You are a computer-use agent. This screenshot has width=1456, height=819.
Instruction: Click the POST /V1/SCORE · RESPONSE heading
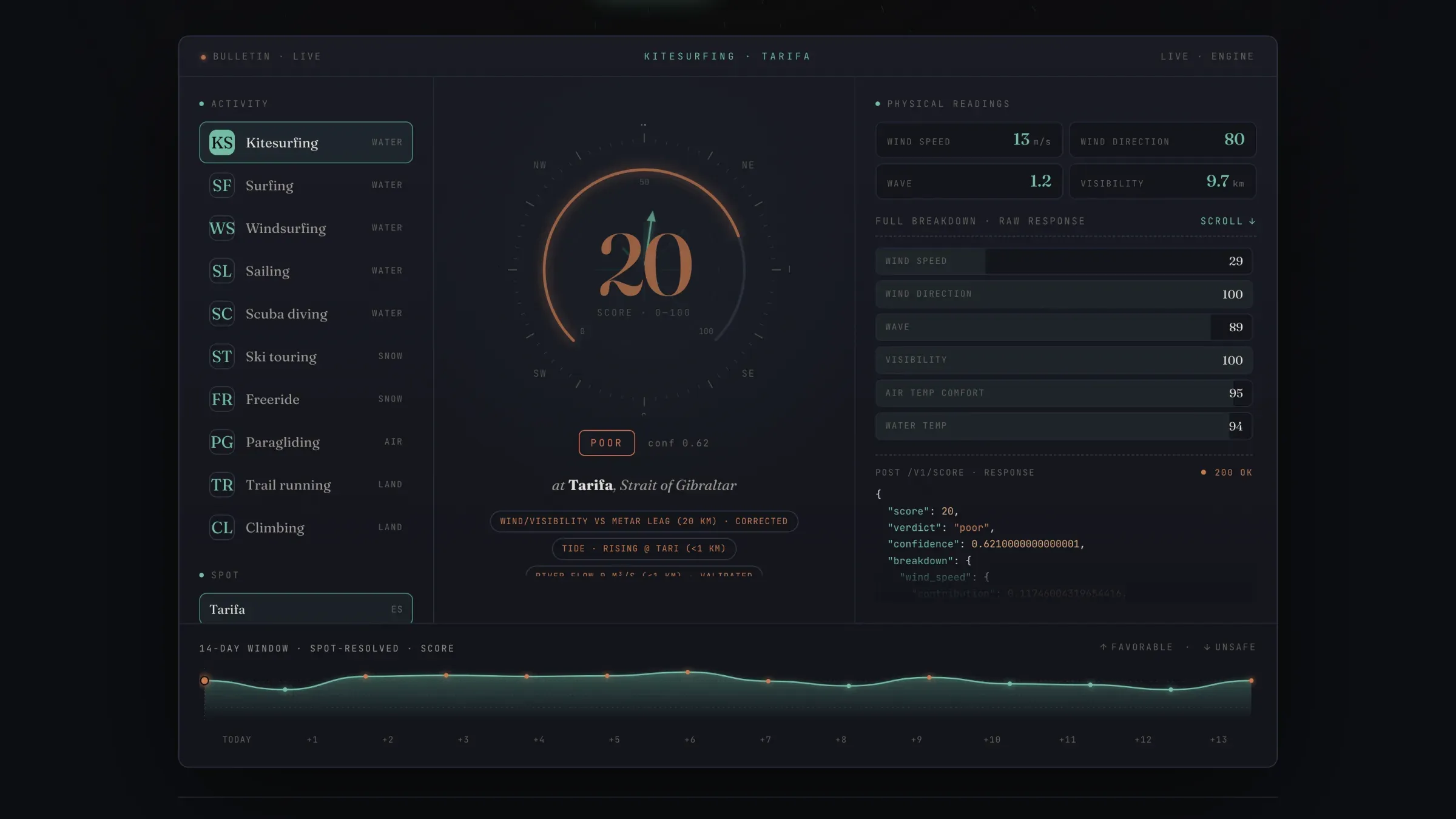tap(955, 473)
